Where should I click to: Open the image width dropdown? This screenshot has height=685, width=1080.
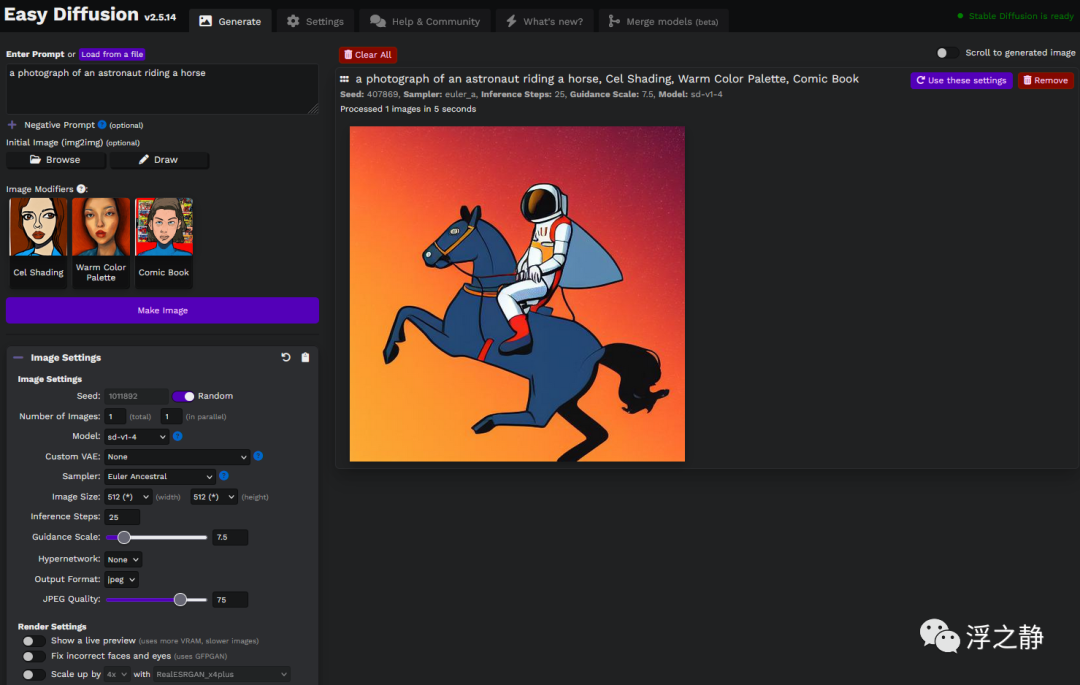coord(128,497)
